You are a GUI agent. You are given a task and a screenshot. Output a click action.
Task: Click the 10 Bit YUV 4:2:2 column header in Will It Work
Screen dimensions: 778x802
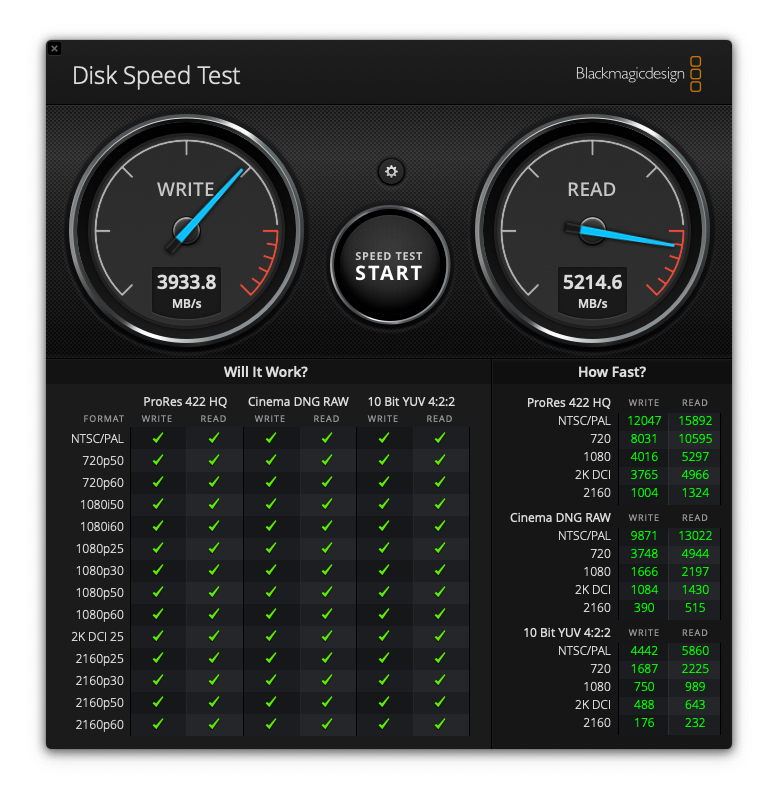[411, 402]
